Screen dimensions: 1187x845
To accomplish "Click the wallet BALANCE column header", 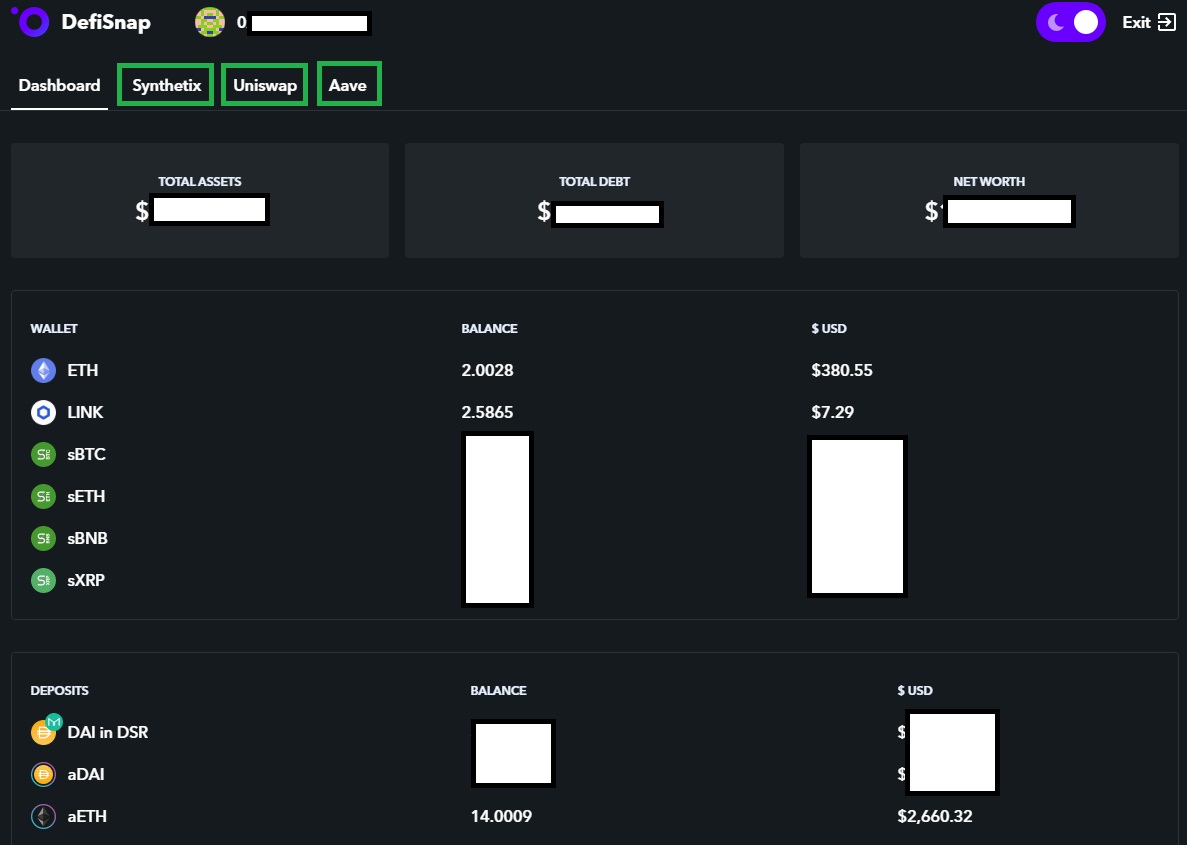I will pyautogui.click(x=489, y=329).
